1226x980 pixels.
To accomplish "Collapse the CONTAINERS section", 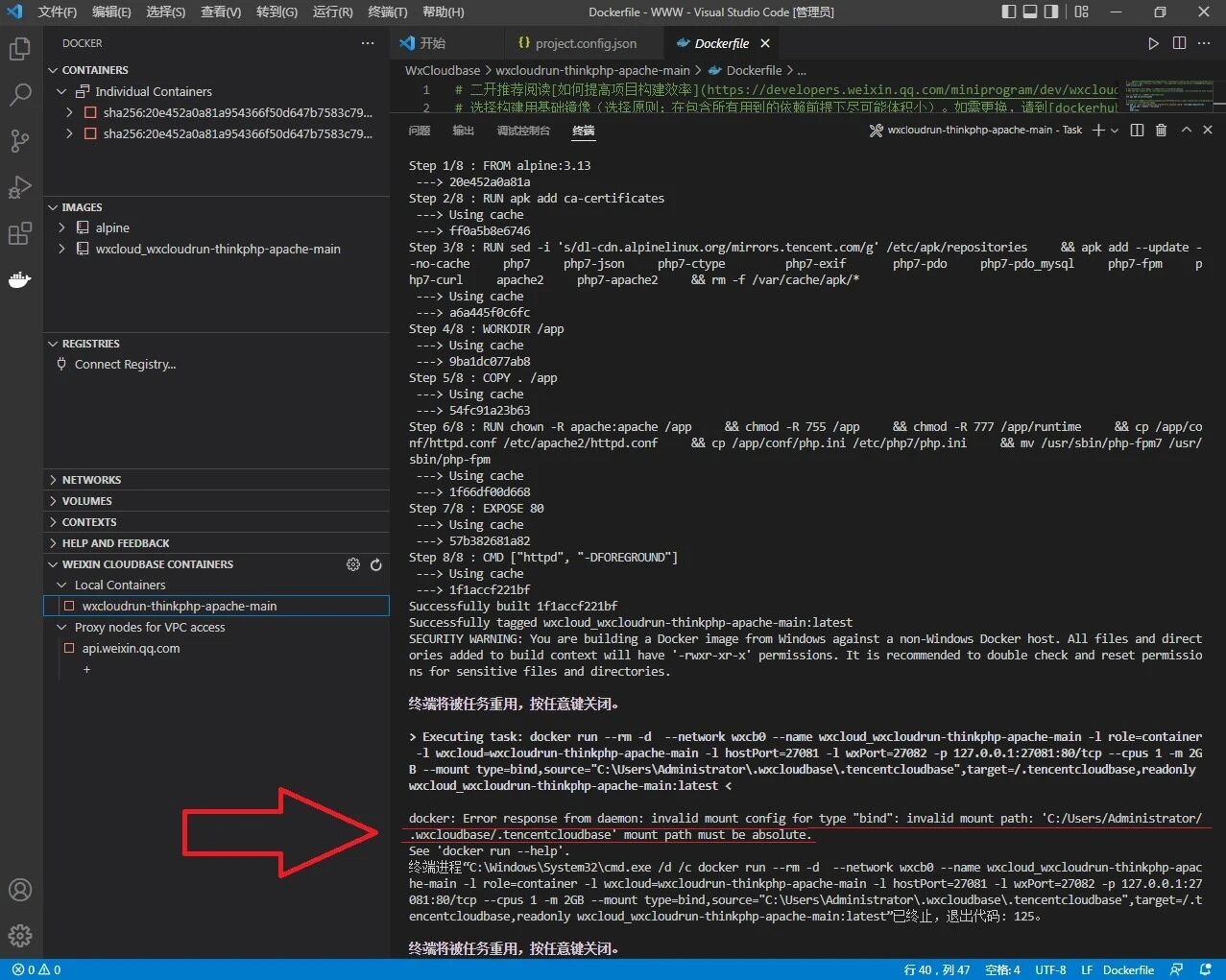I will [x=94, y=70].
